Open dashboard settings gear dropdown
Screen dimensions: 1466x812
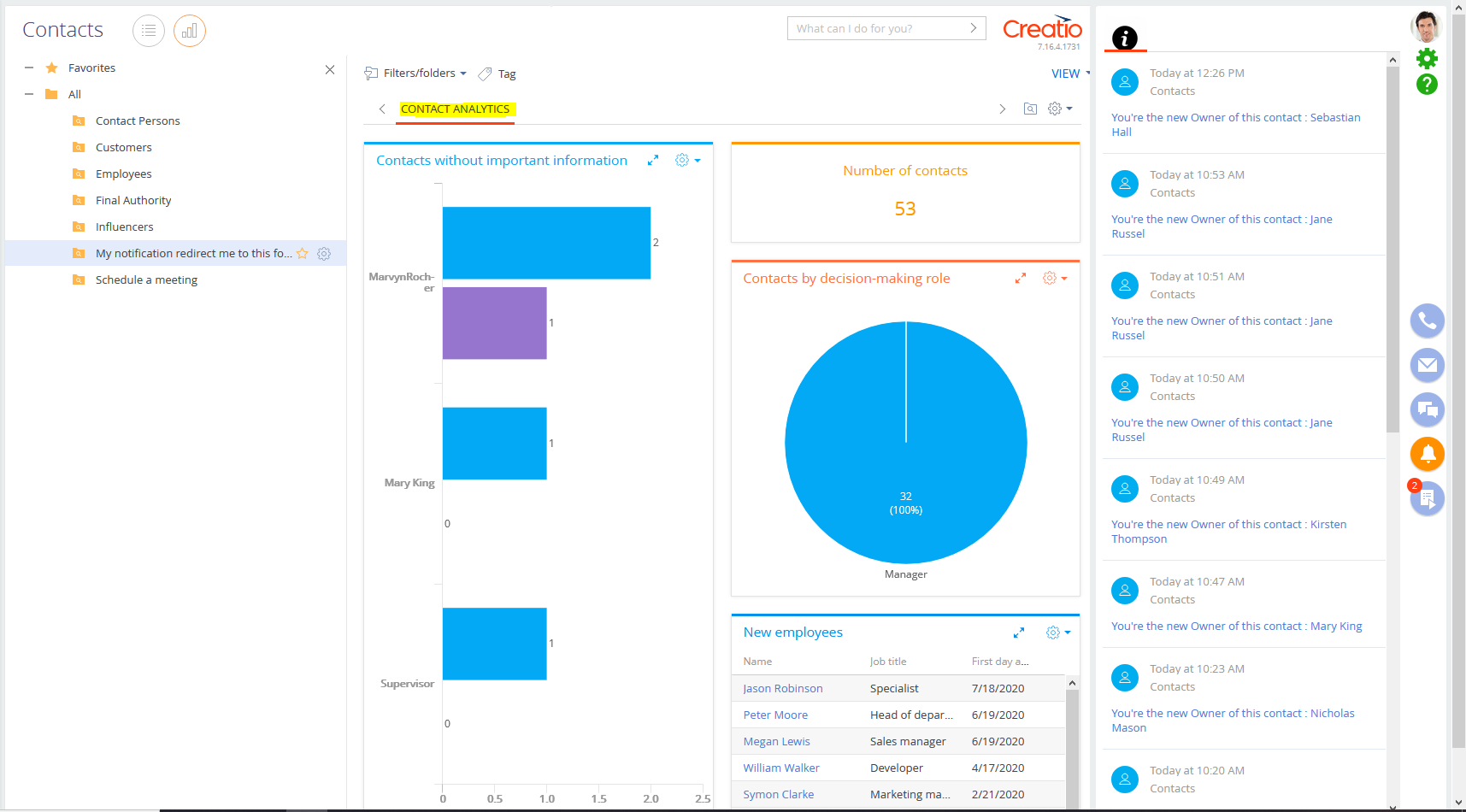(x=1060, y=109)
